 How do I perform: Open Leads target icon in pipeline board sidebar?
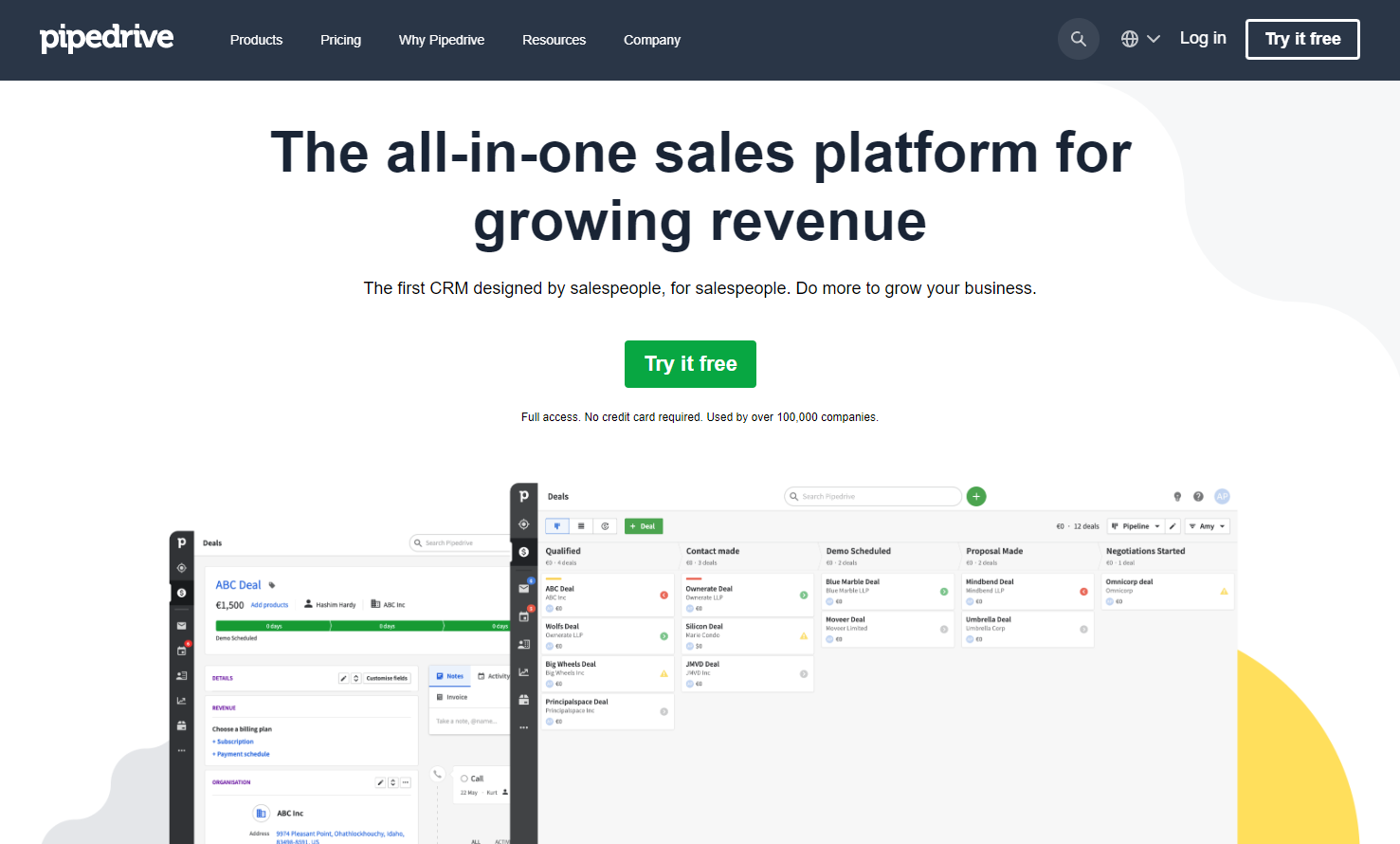[523, 523]
